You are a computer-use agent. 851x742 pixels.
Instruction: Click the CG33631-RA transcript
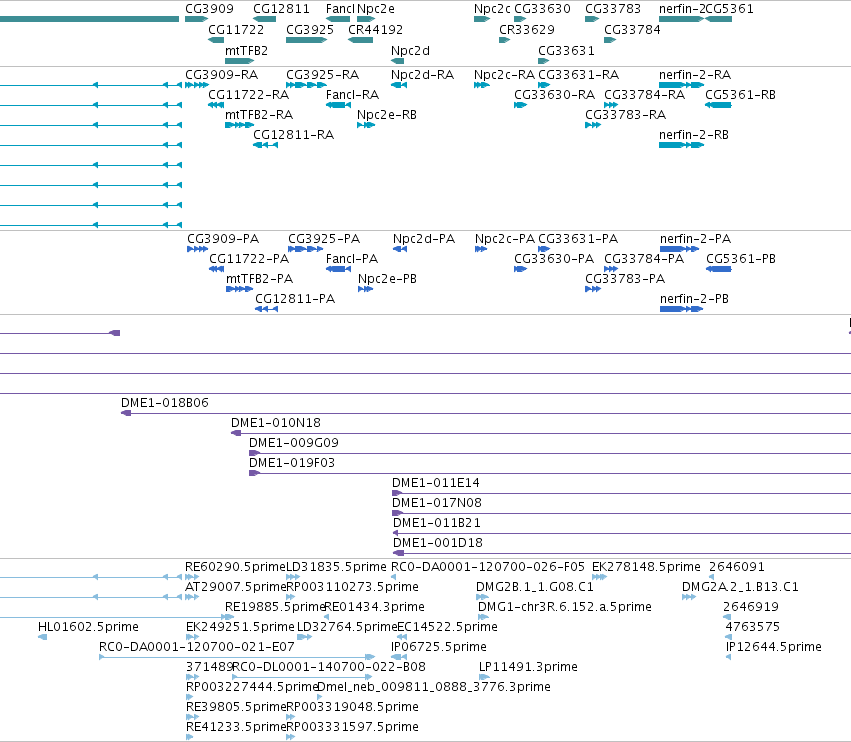coord(544,85)
